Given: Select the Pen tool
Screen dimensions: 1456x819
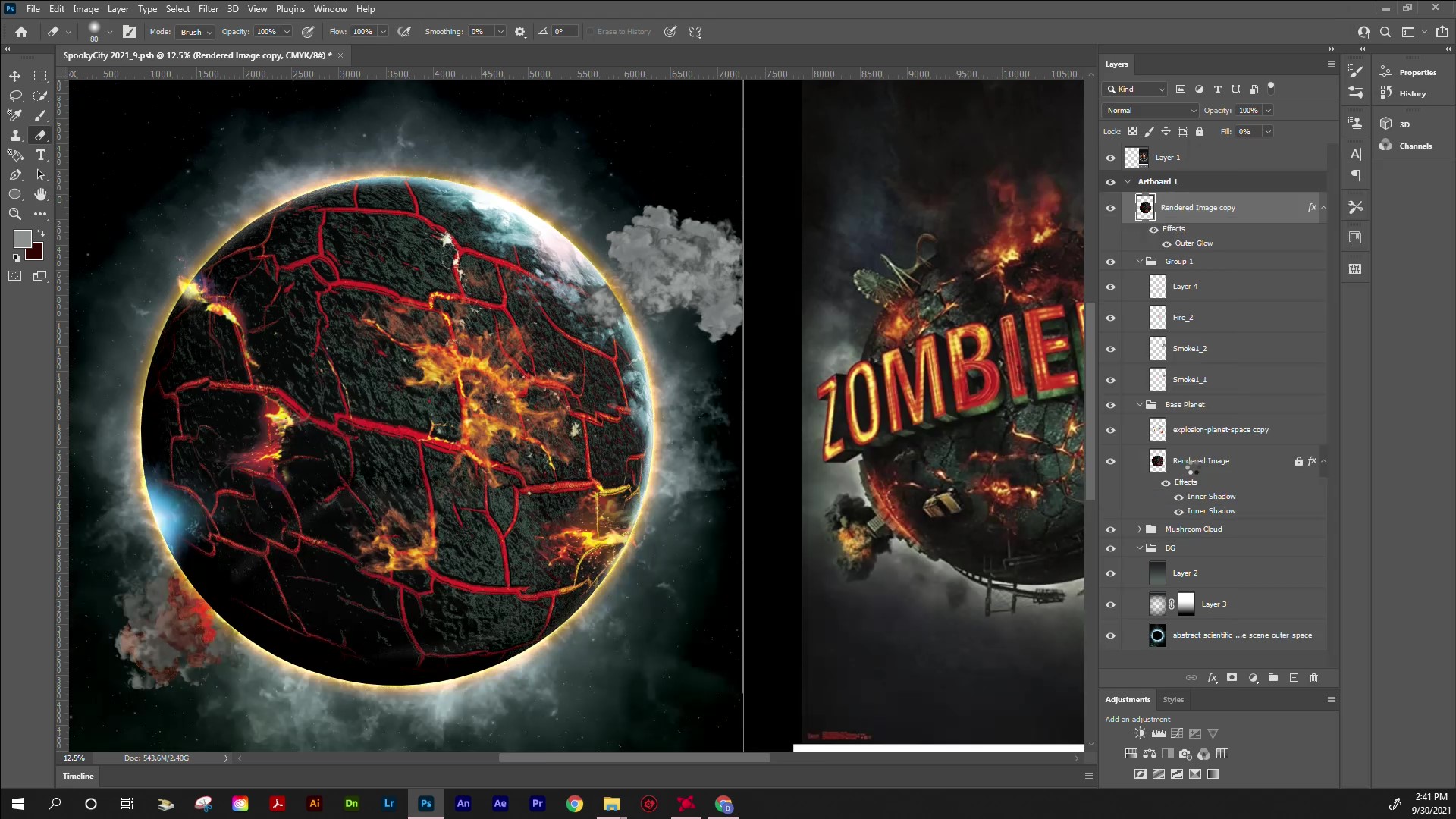Looking at the screenshot, I should pos(14,174).
